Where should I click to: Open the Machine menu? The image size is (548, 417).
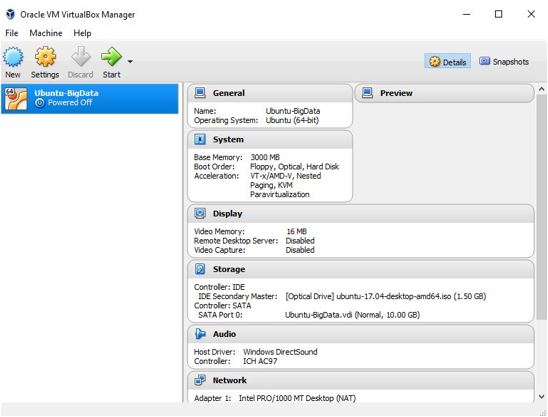(46, 33)
